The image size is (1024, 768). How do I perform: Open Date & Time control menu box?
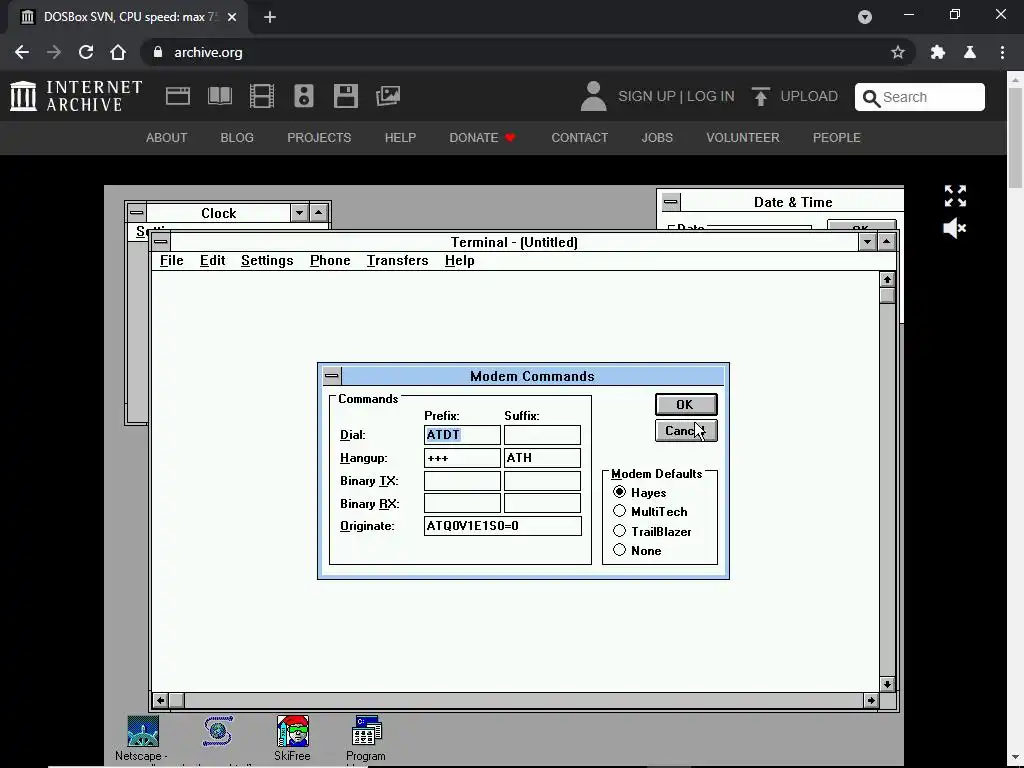[x=671, y=202]
